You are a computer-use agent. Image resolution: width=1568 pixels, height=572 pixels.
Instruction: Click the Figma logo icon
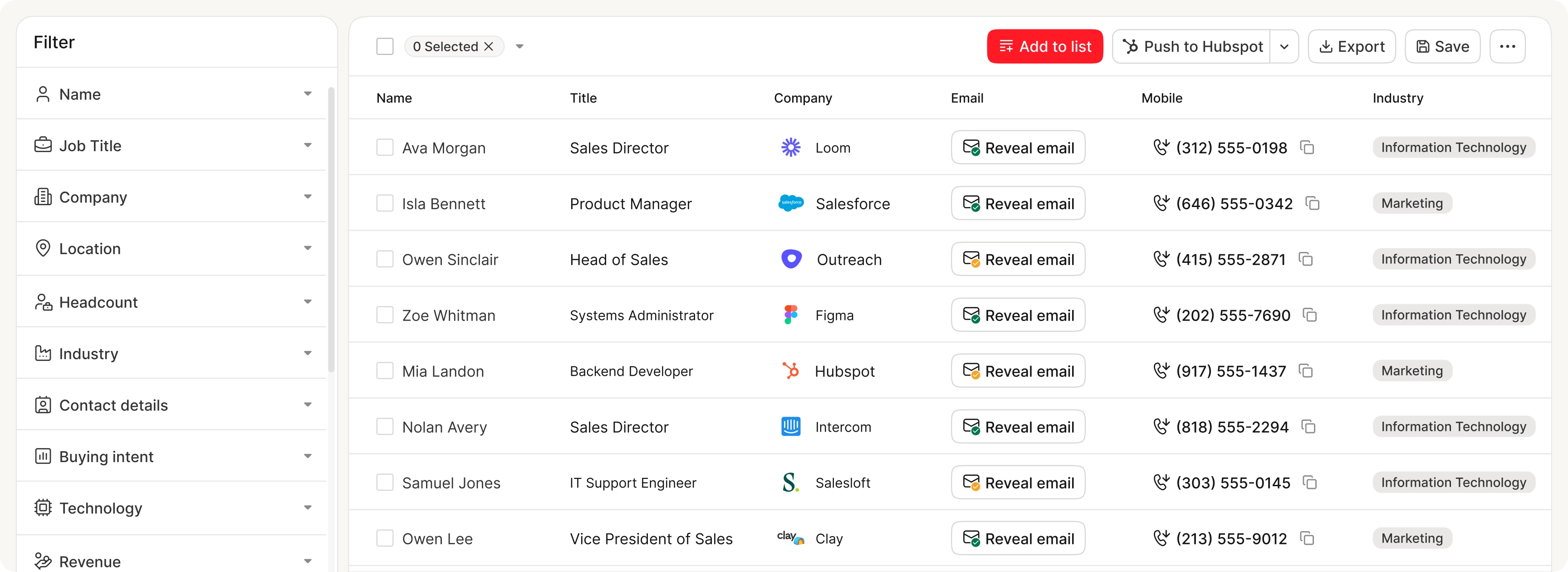(791, 315)
